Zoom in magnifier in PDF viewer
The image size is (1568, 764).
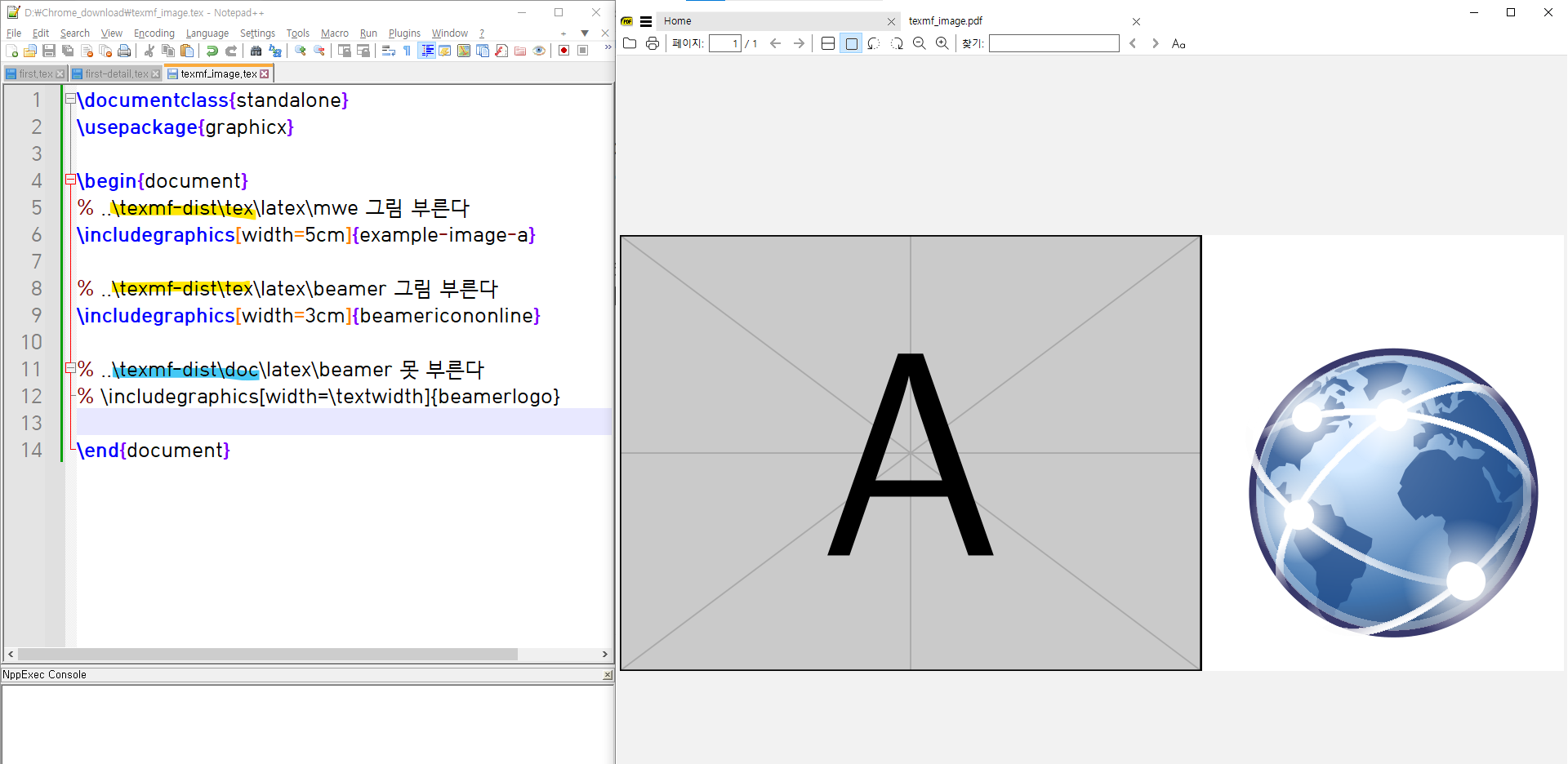(x=942, y=43)
